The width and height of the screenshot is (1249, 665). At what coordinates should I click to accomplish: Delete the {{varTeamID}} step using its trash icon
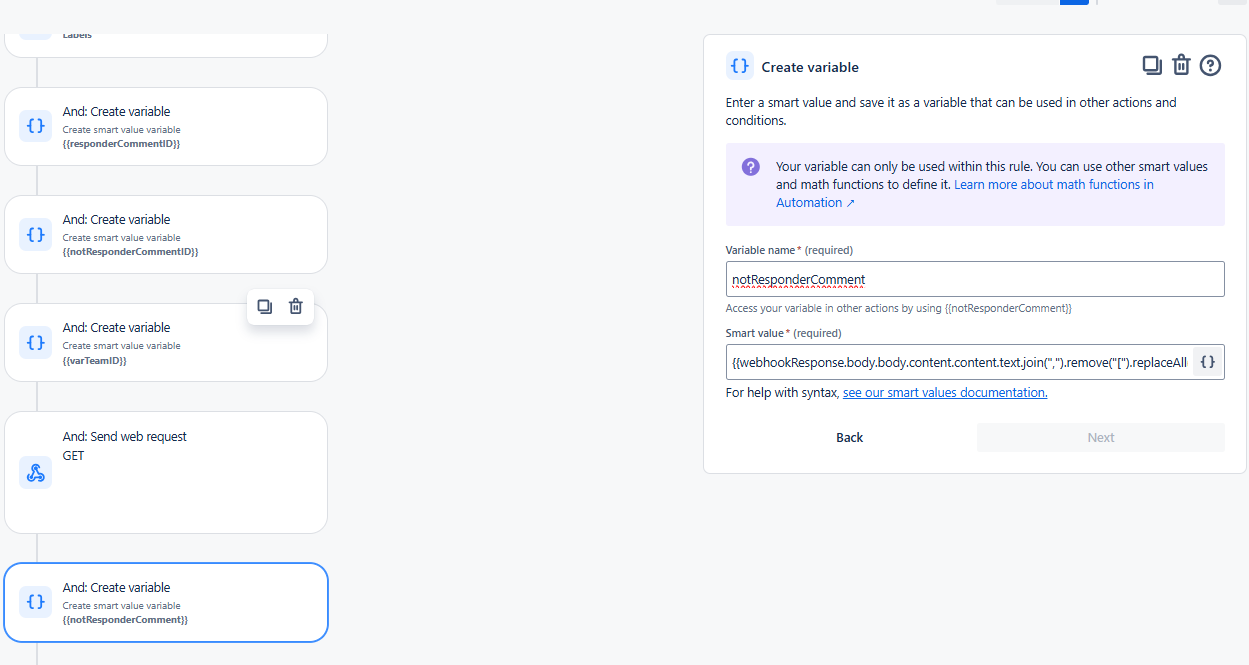click(x=296, y=307)
